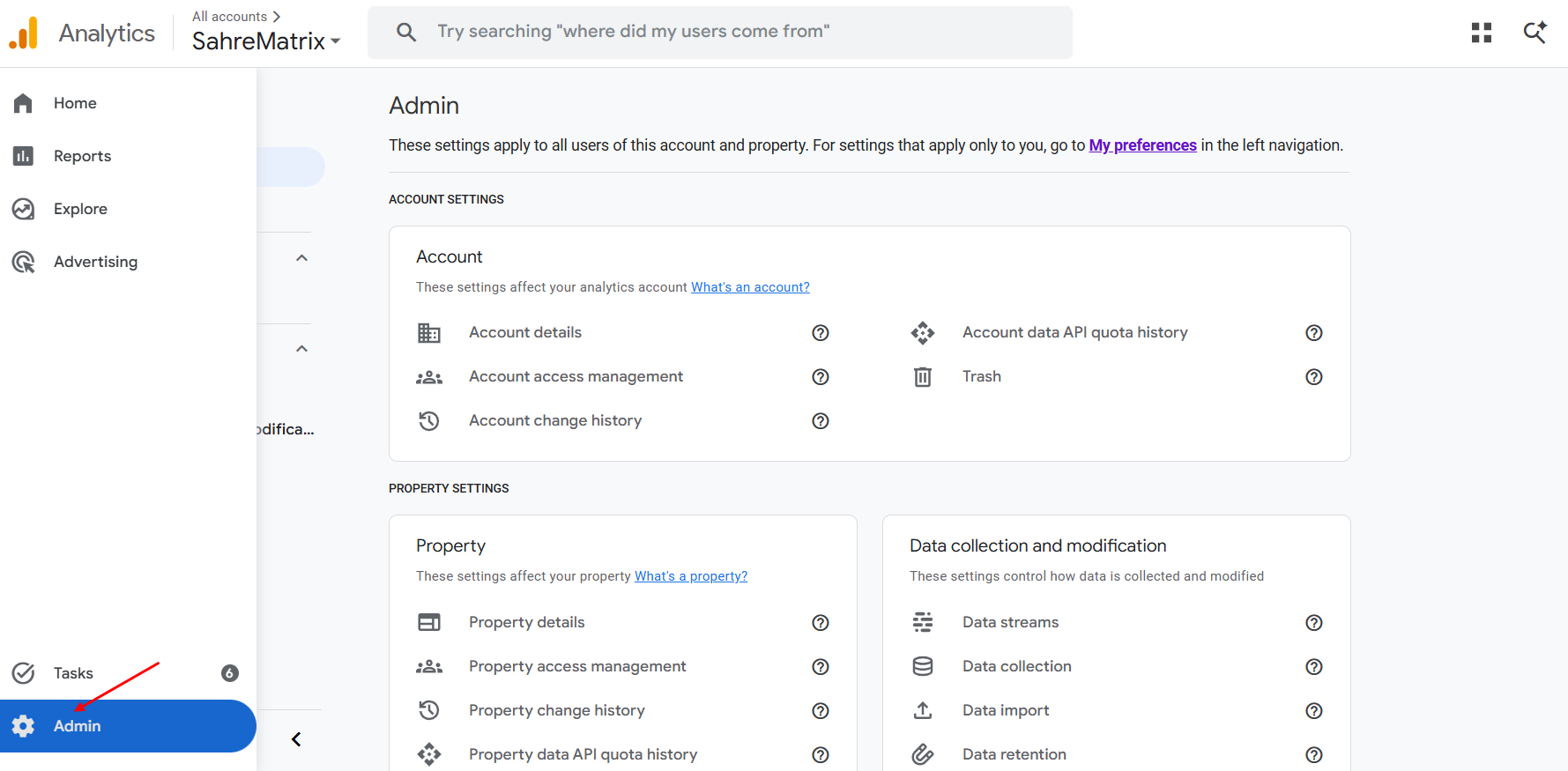
Task: Click the Data retention paperclip icon
Action: point(923,754)
